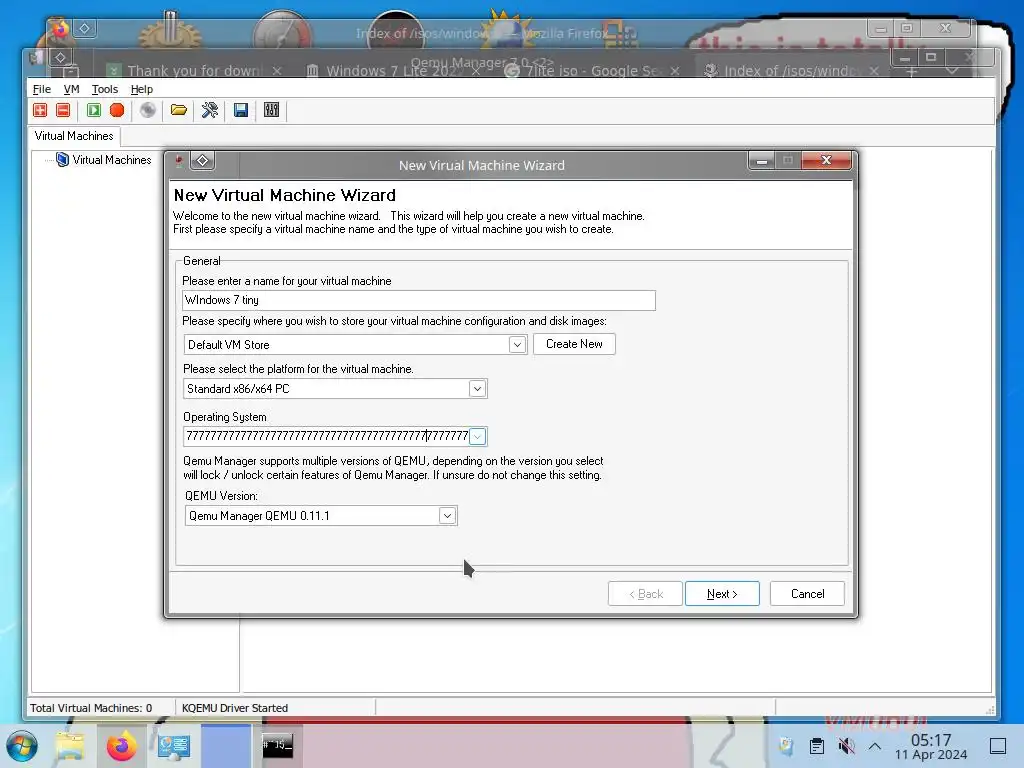Select the Virtual Machines tab

[74, 136]
